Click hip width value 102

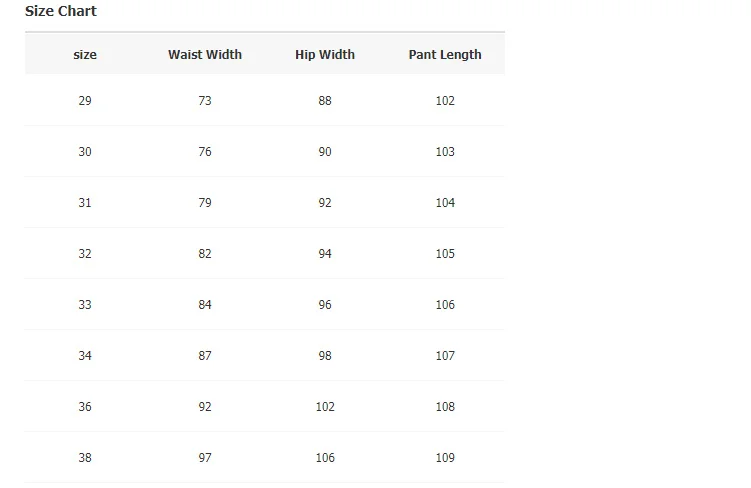tap(325, 407)
